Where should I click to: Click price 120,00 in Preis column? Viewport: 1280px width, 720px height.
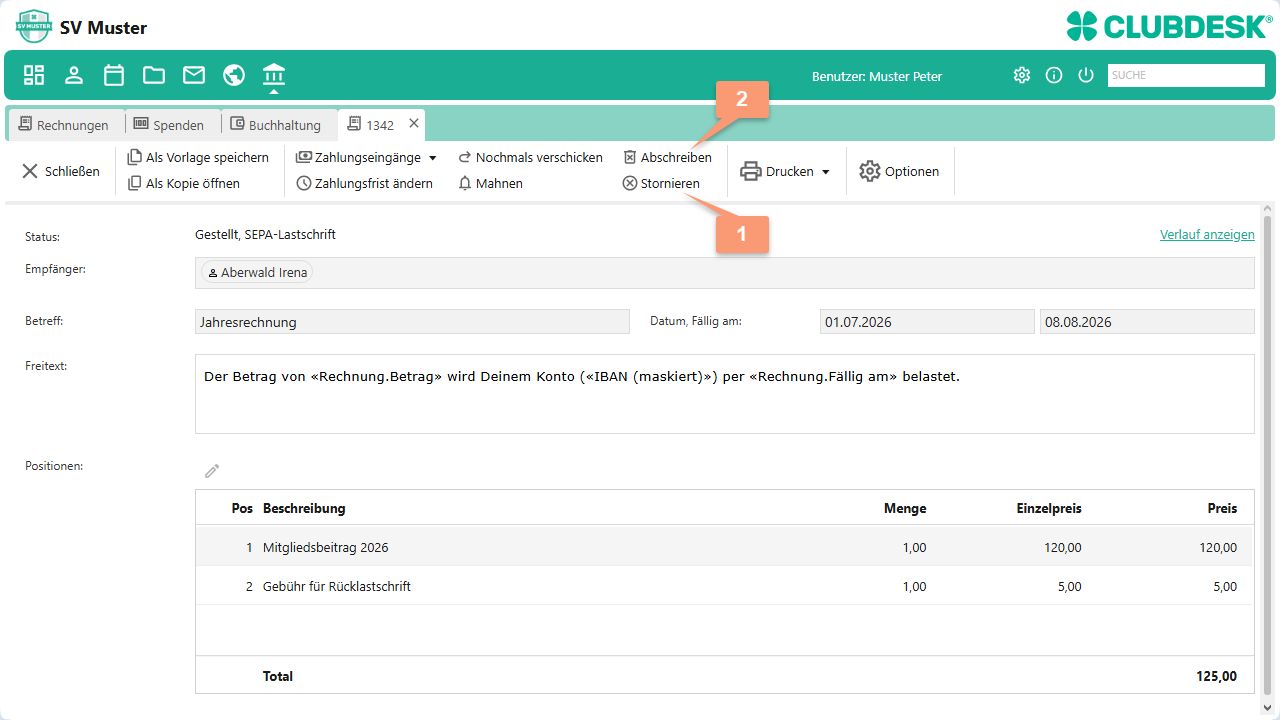1218,547
